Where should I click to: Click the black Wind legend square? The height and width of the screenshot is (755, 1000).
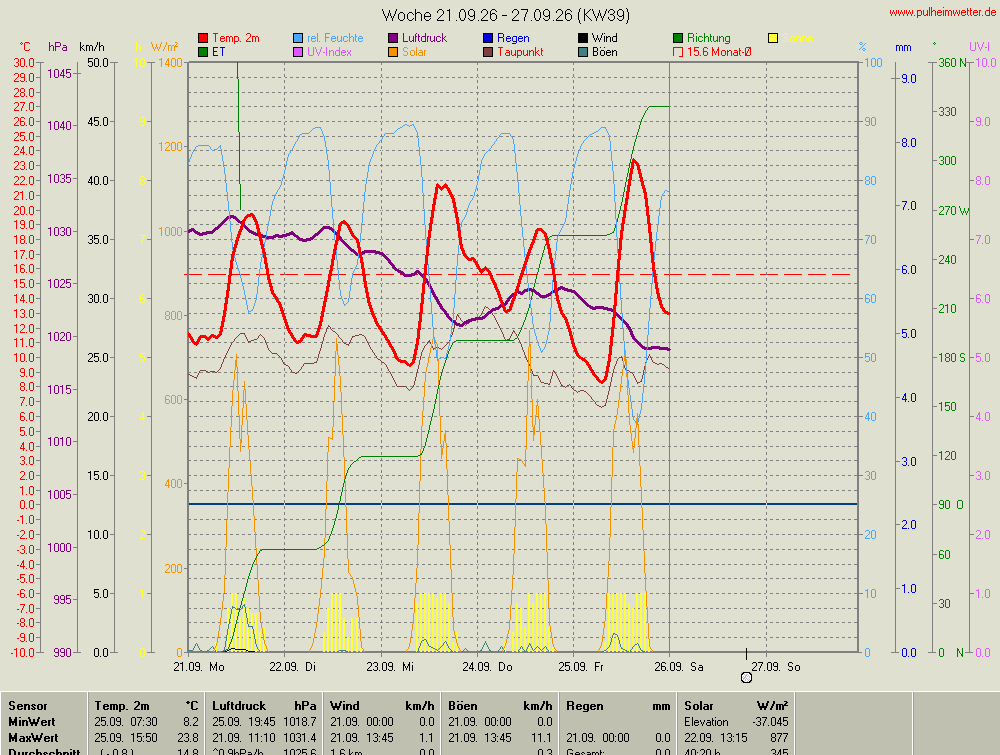[583, 38]
